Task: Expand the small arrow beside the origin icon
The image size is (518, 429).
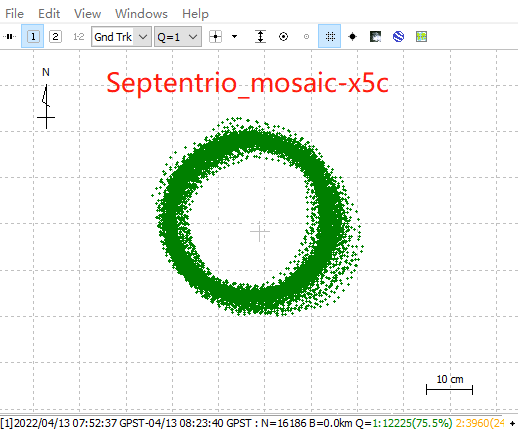Action: (x=234, y=36)
